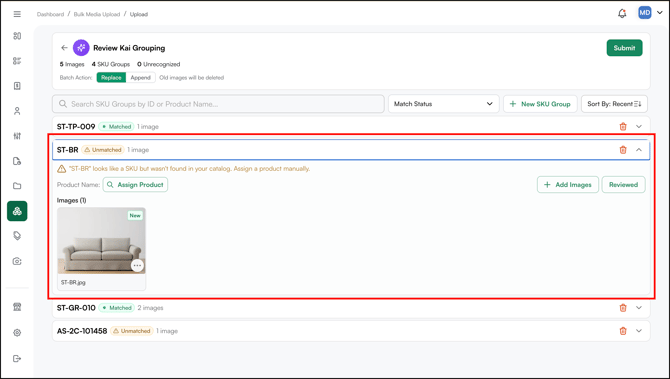The width and height of the screenshot is (670, 379).
Task: Click the '5 Images' count
Action: click(x=72, y=64)
